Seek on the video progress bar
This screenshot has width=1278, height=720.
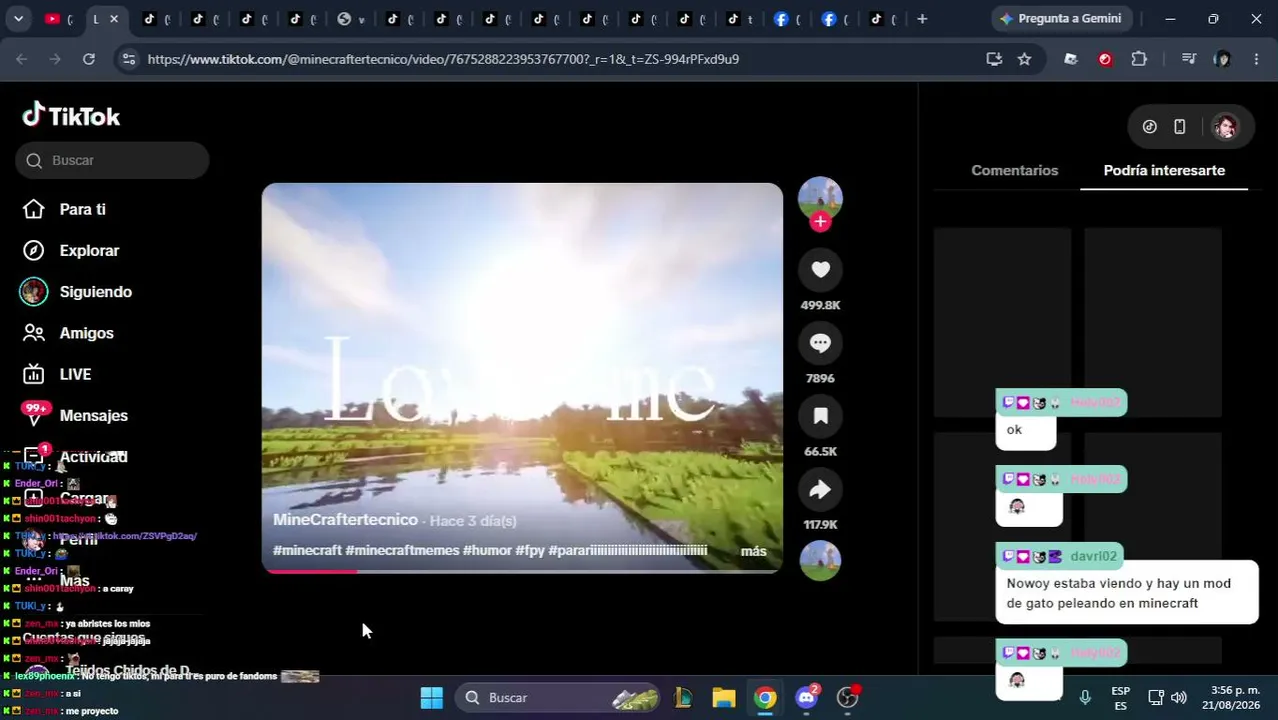coord(522,571)
